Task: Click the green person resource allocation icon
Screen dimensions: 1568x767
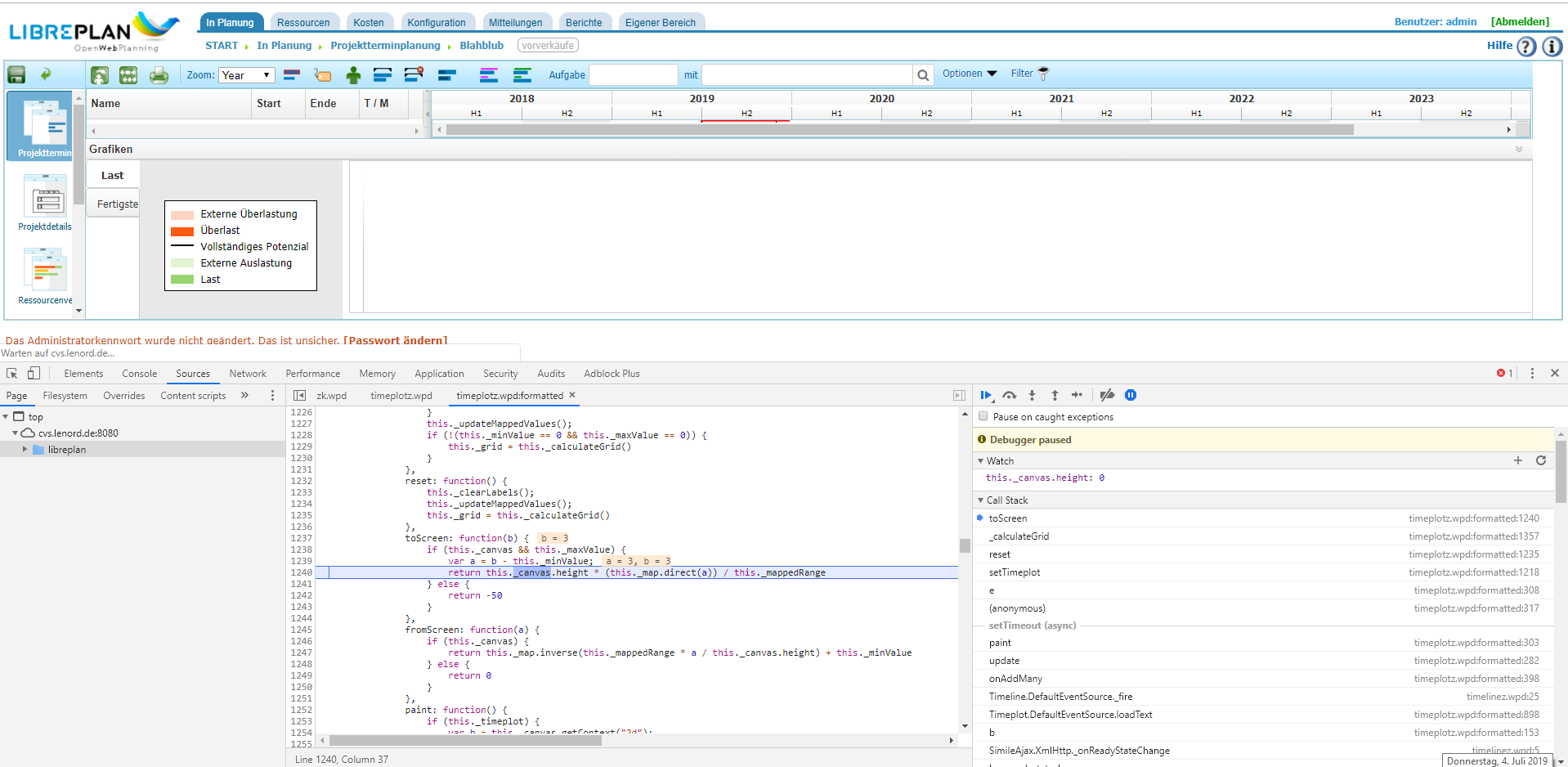Action: coord(353,74)
